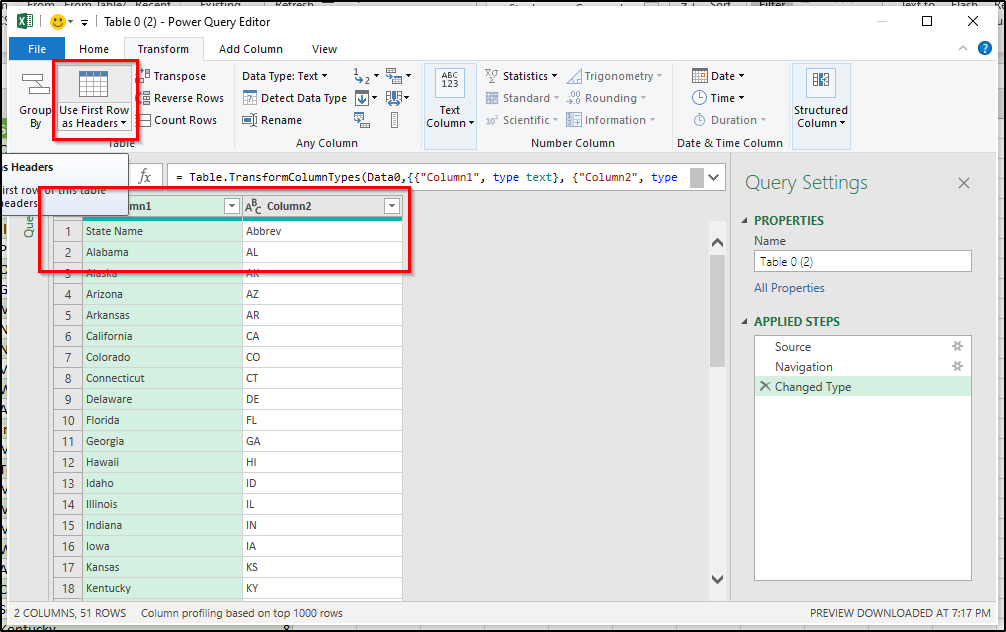This screenshot has height=632, width=1006.
Task: Click the data grid scroll down arrow
Action: click(717, 579)
